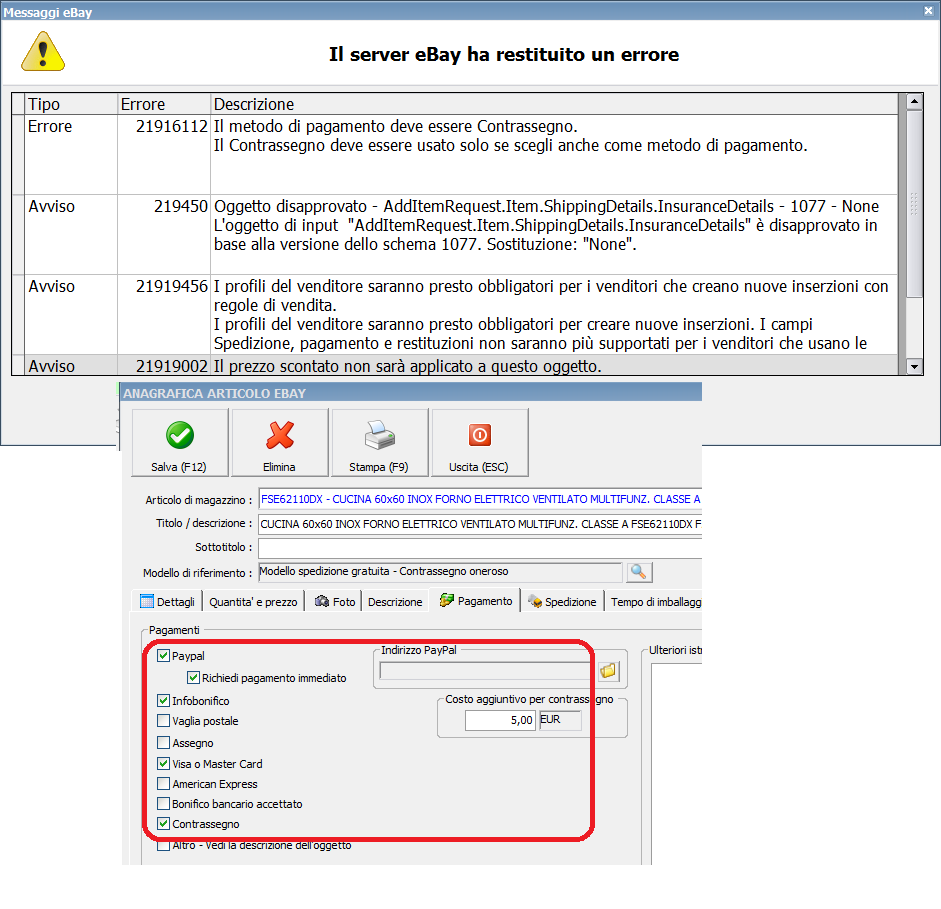Click the Stampa (F9) printer button
This screenshot has height=909, width=941.
[x=379, y=443]
